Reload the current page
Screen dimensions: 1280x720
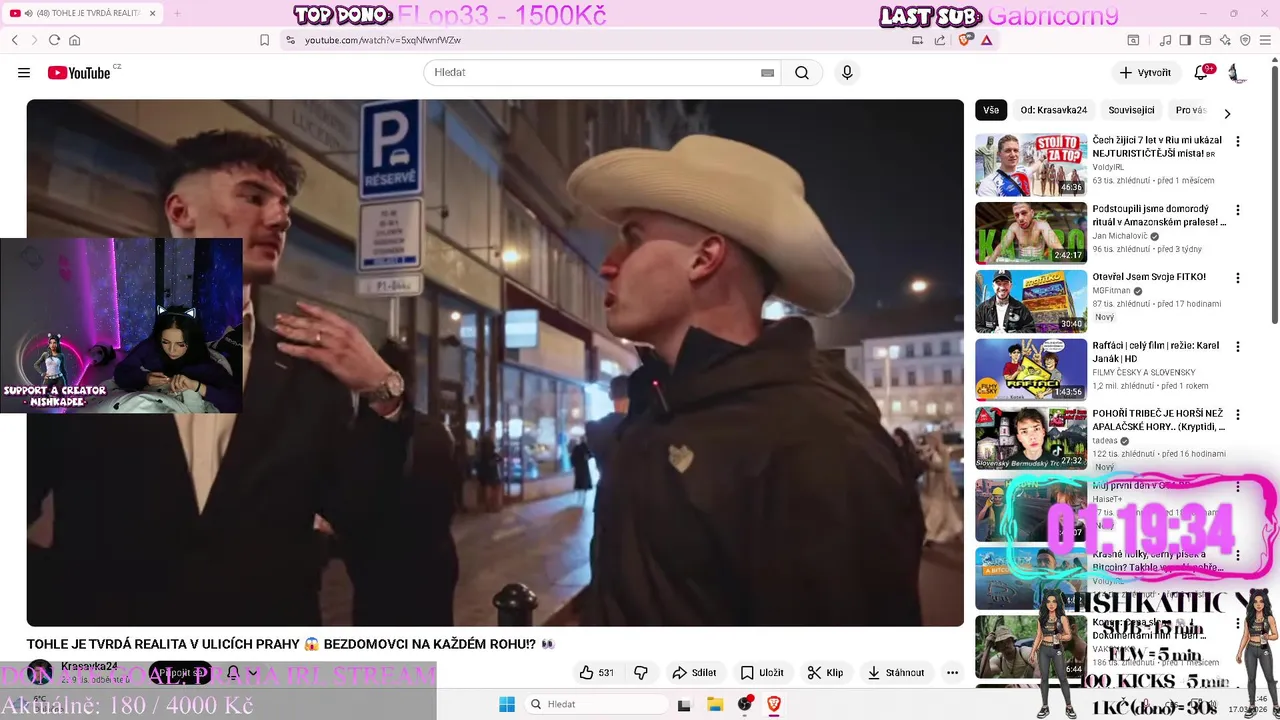tap(54, 40)
